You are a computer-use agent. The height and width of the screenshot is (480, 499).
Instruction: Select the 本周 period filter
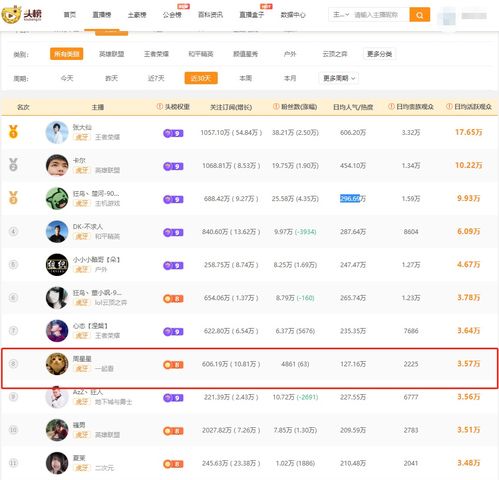click(246, 78)
